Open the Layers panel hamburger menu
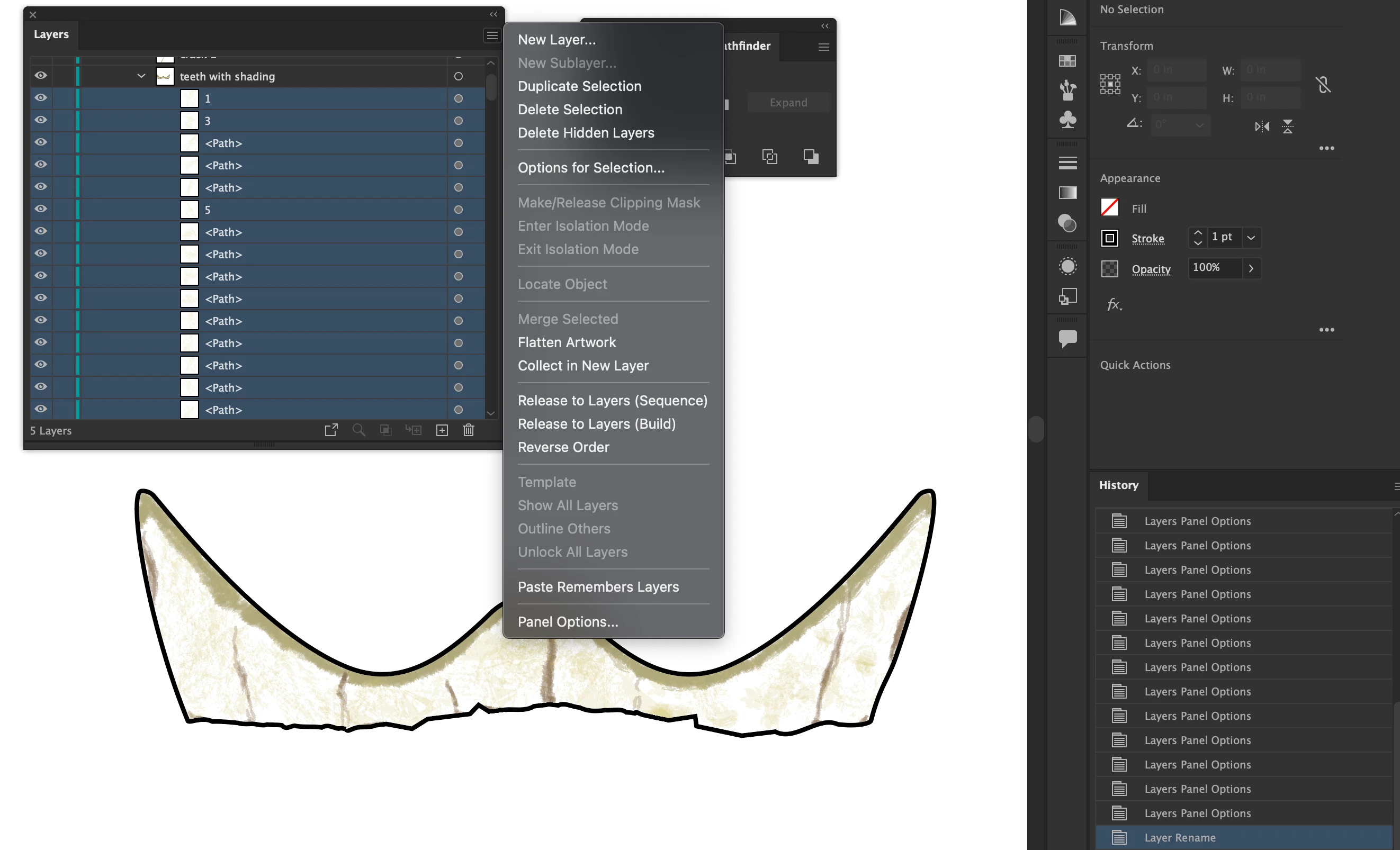Viewport: 1400px width, 850px height. tap(492, 35)
